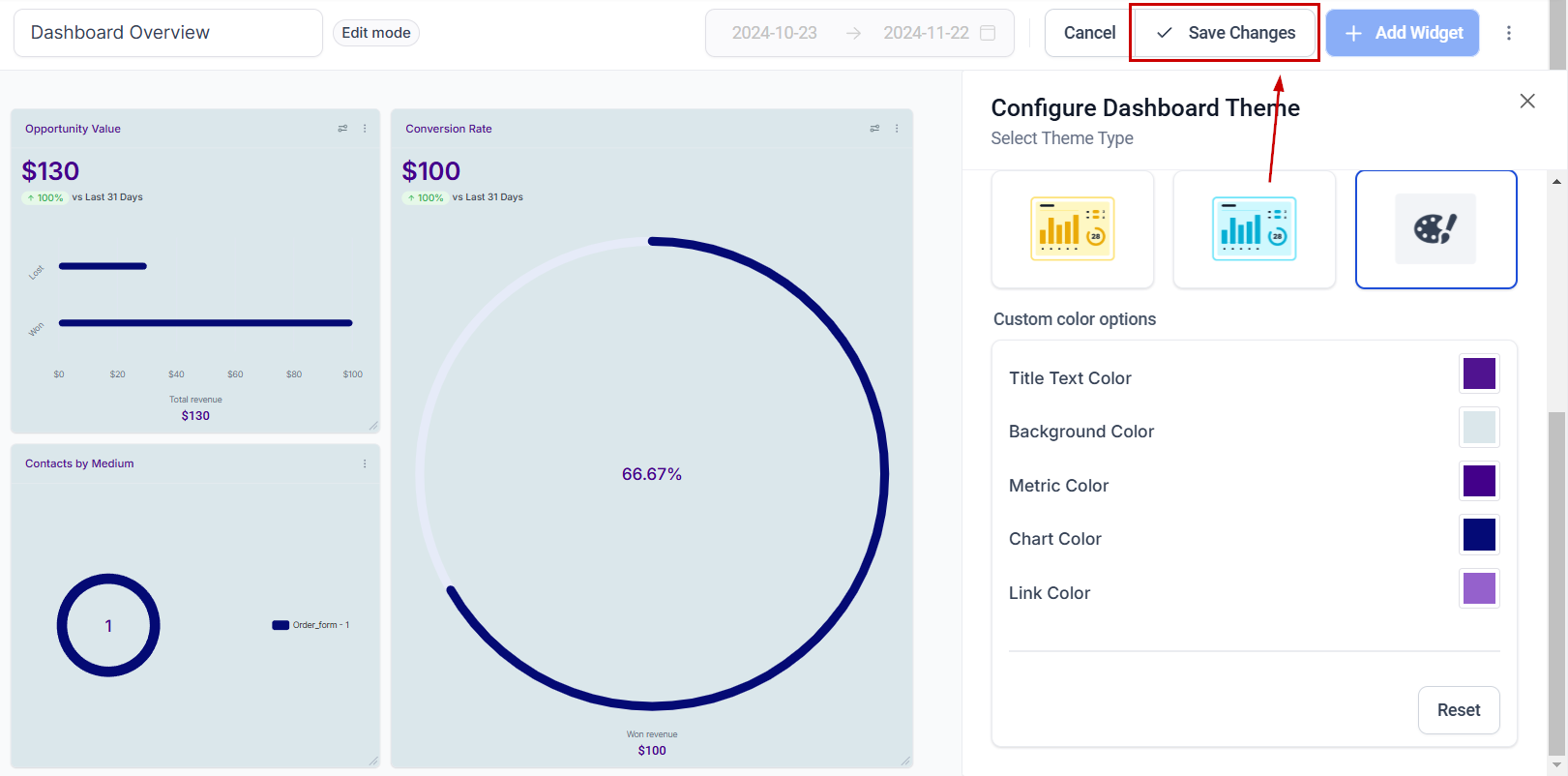Close the Configure Dashboard Theme panel
Image resolution: width=1568 pixels, height=776 pixels.
(1527, 101)
